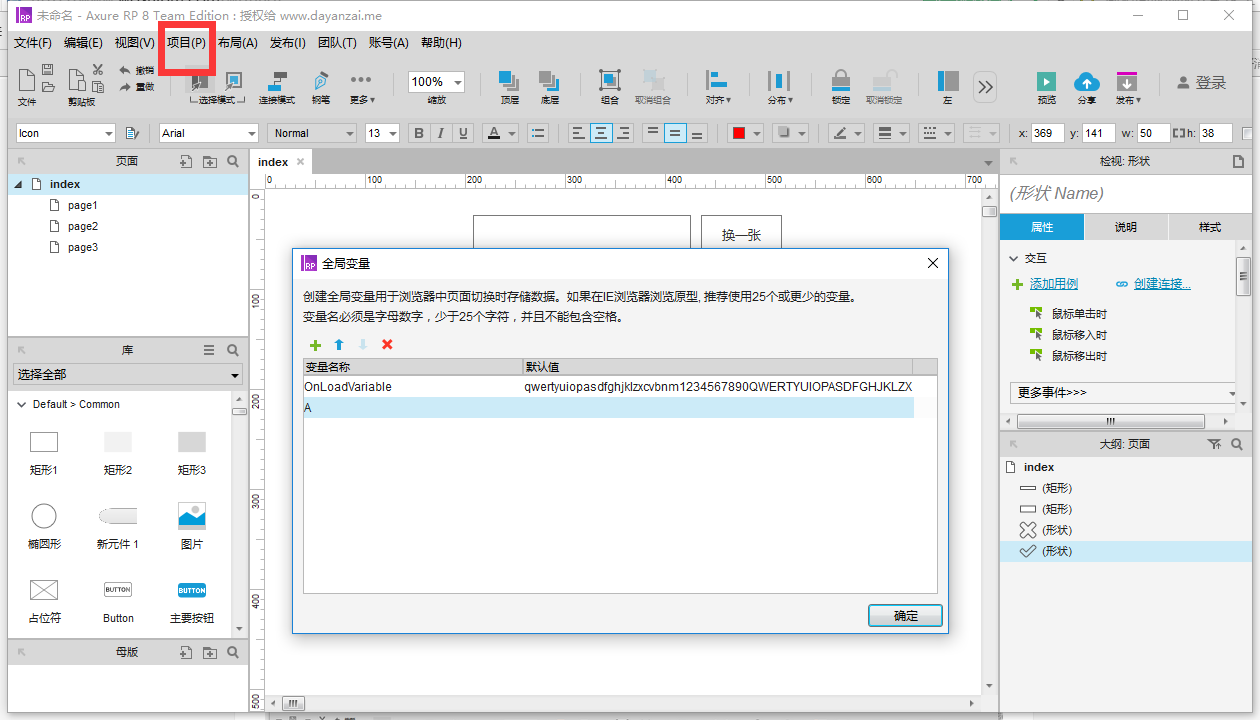Open the 文件(F) menu
Screen dimensions: 1260x720
33,43
